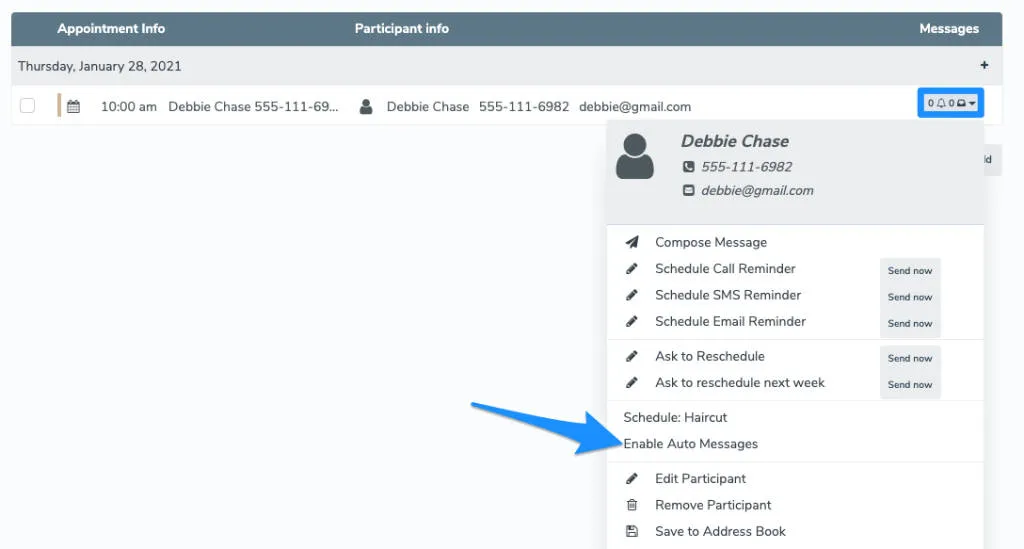Click appointment title Debbie Chase 555-111-69...
Screen dimensions: 1024x549
(253, 106)
